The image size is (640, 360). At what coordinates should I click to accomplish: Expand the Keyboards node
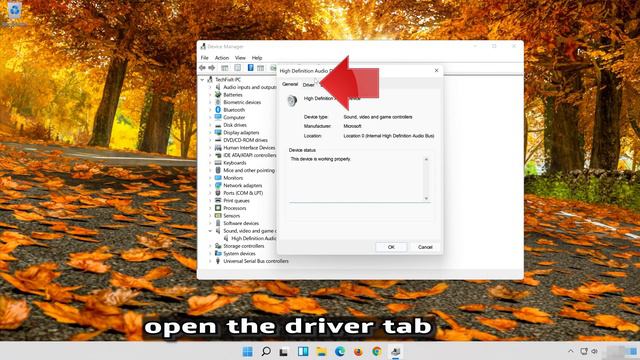coord(211,163)
